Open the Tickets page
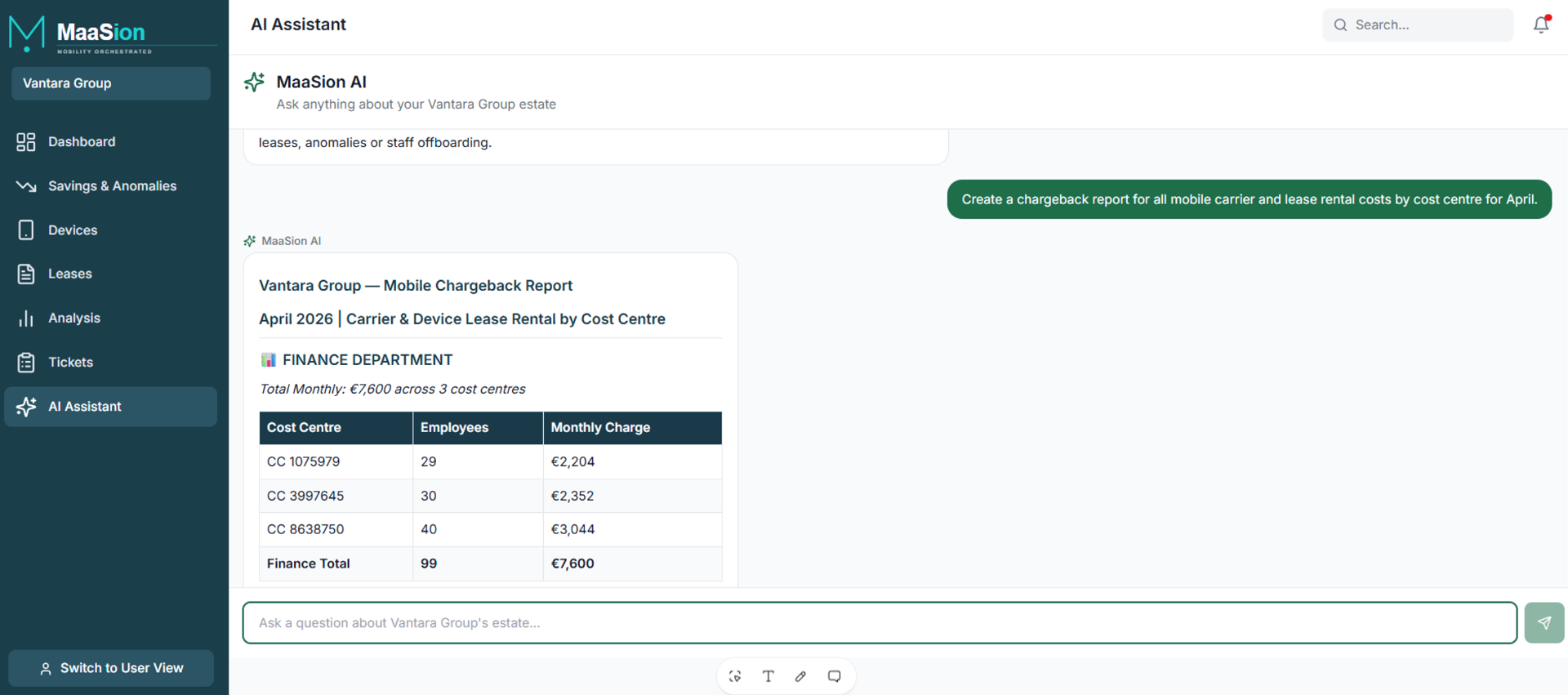 (x=110, y=362)
